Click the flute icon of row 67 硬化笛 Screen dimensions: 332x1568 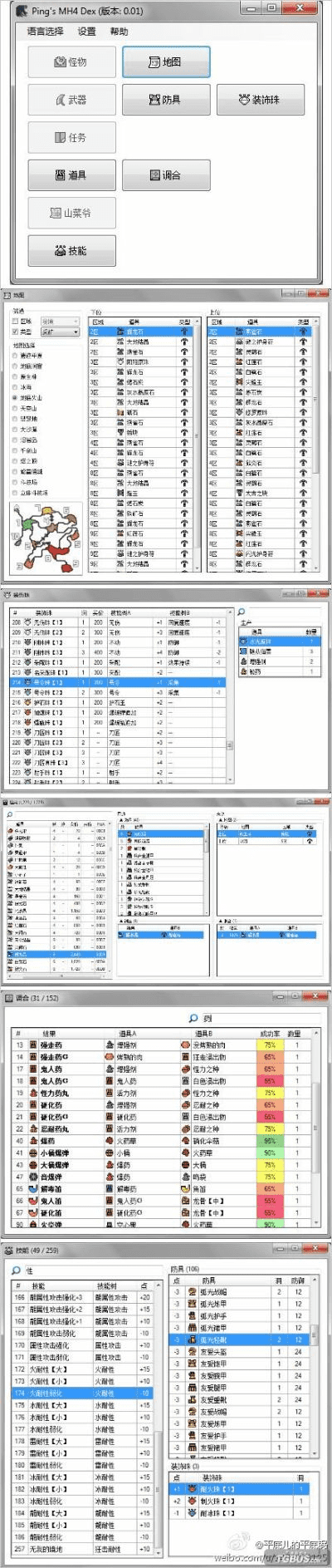click(33, 1213)
